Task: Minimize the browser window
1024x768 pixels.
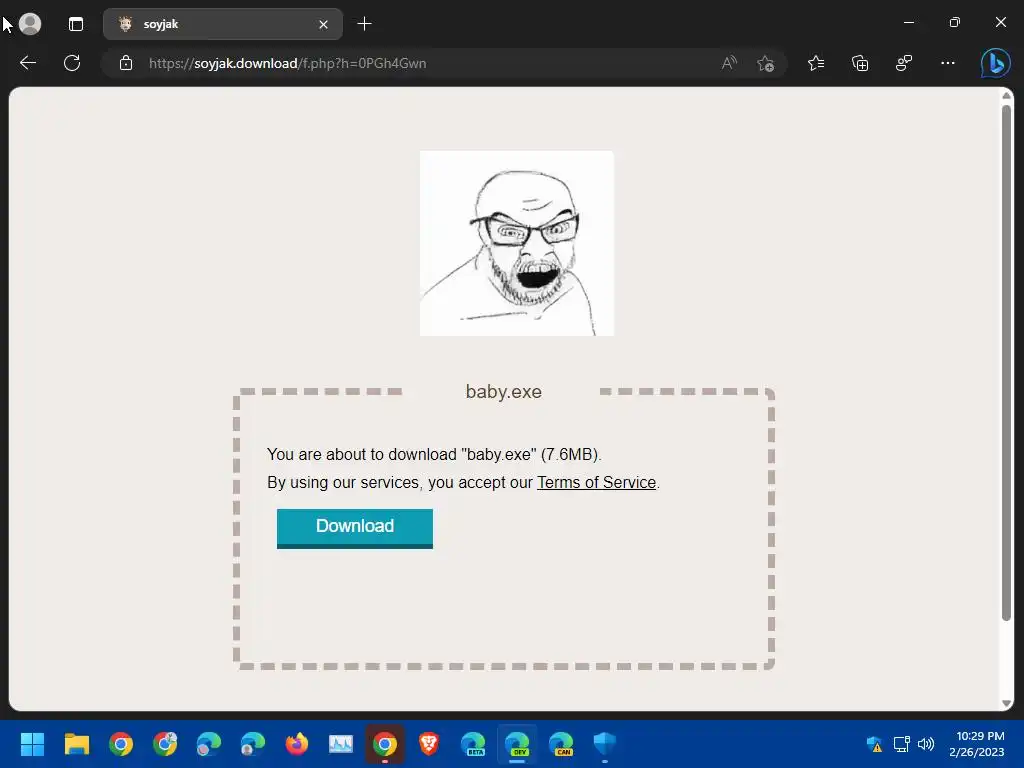Action: pyautogui.click(x=908, y=22)
